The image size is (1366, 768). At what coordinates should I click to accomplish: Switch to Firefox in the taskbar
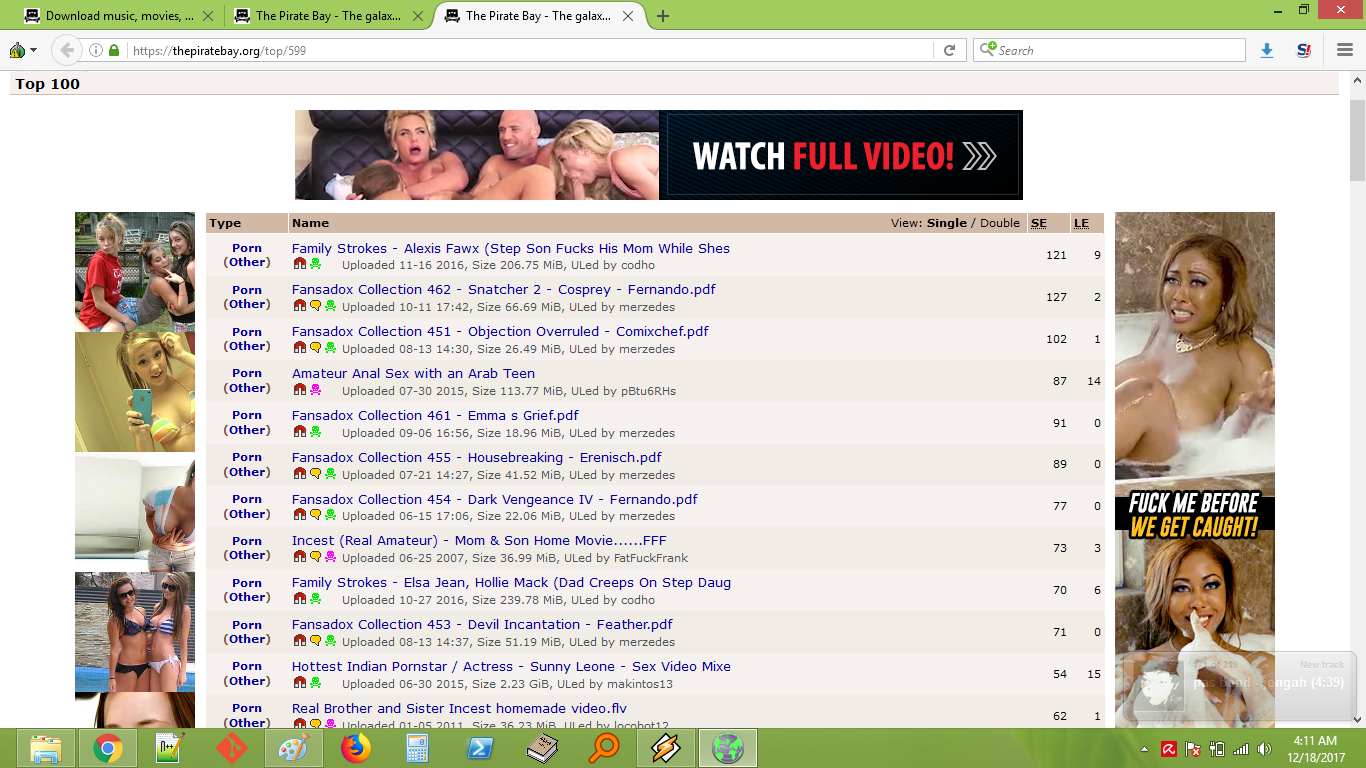[355, 748]
